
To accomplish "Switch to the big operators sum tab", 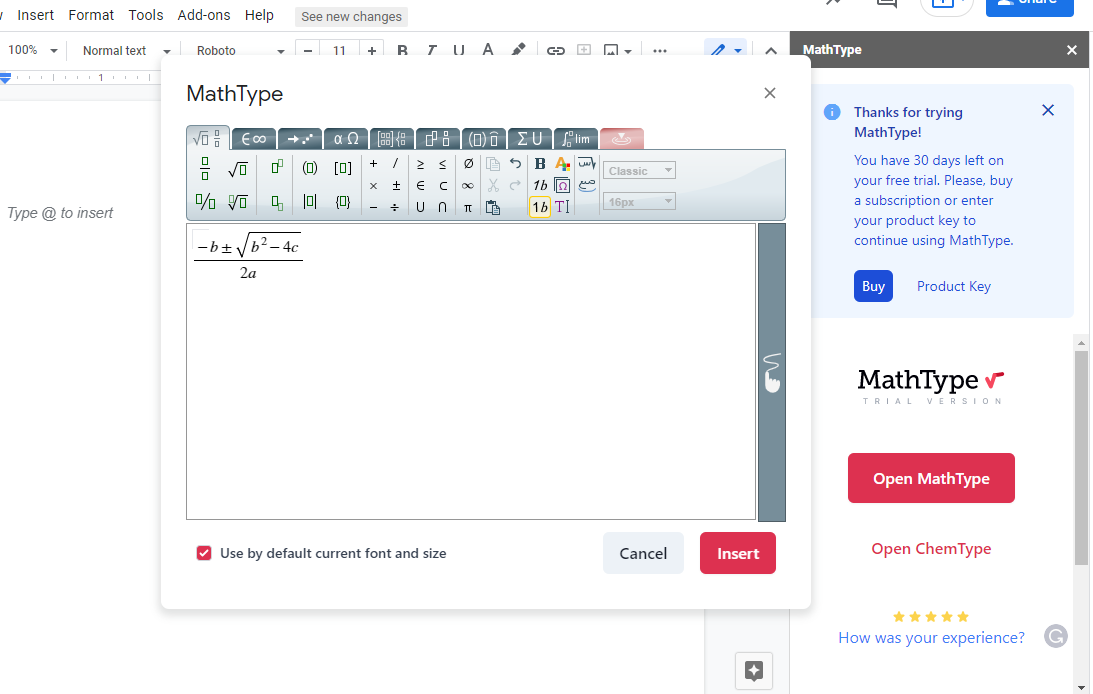I will click(529, 139).
